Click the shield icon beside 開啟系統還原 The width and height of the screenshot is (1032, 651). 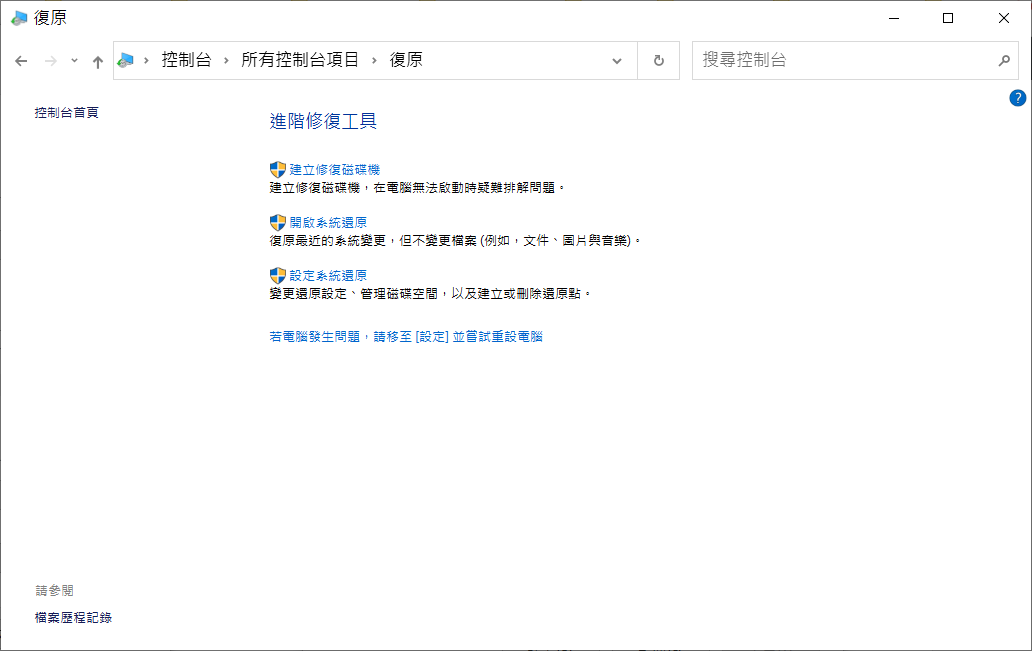278,222
